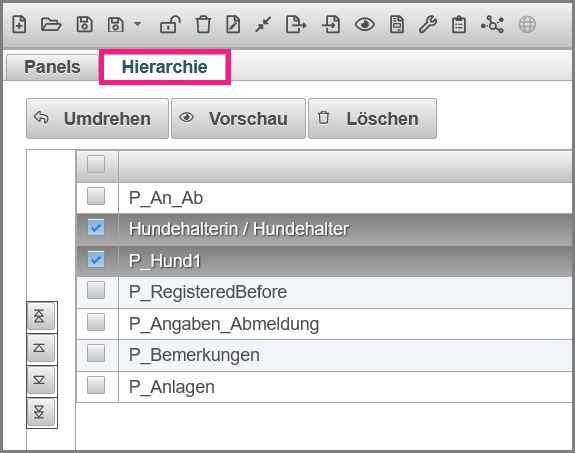Click the unlock padlock icon
This screenshot has height=453, width=575.
pyautogui.click(x=170, y=25)
